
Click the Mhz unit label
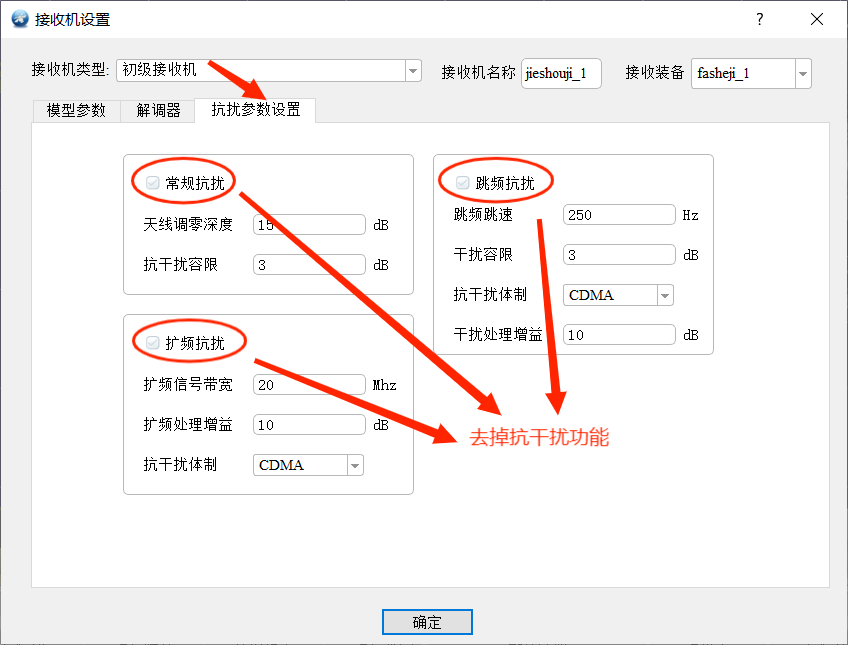point(385,385)
